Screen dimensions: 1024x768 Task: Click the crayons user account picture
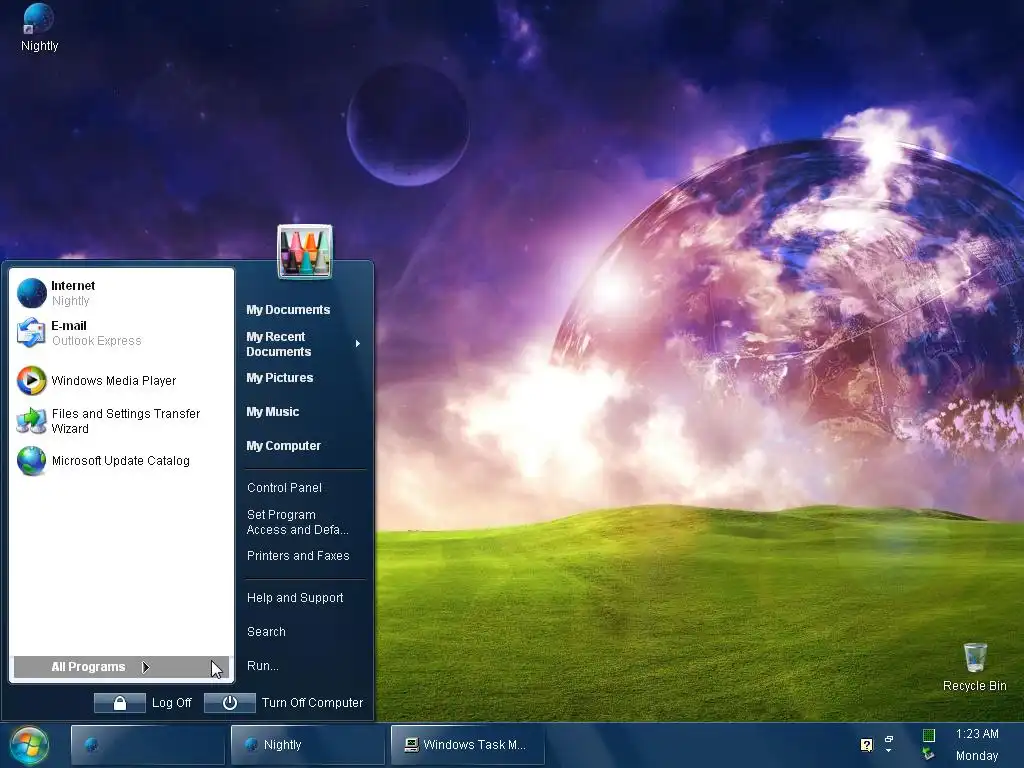click(305, 251)
